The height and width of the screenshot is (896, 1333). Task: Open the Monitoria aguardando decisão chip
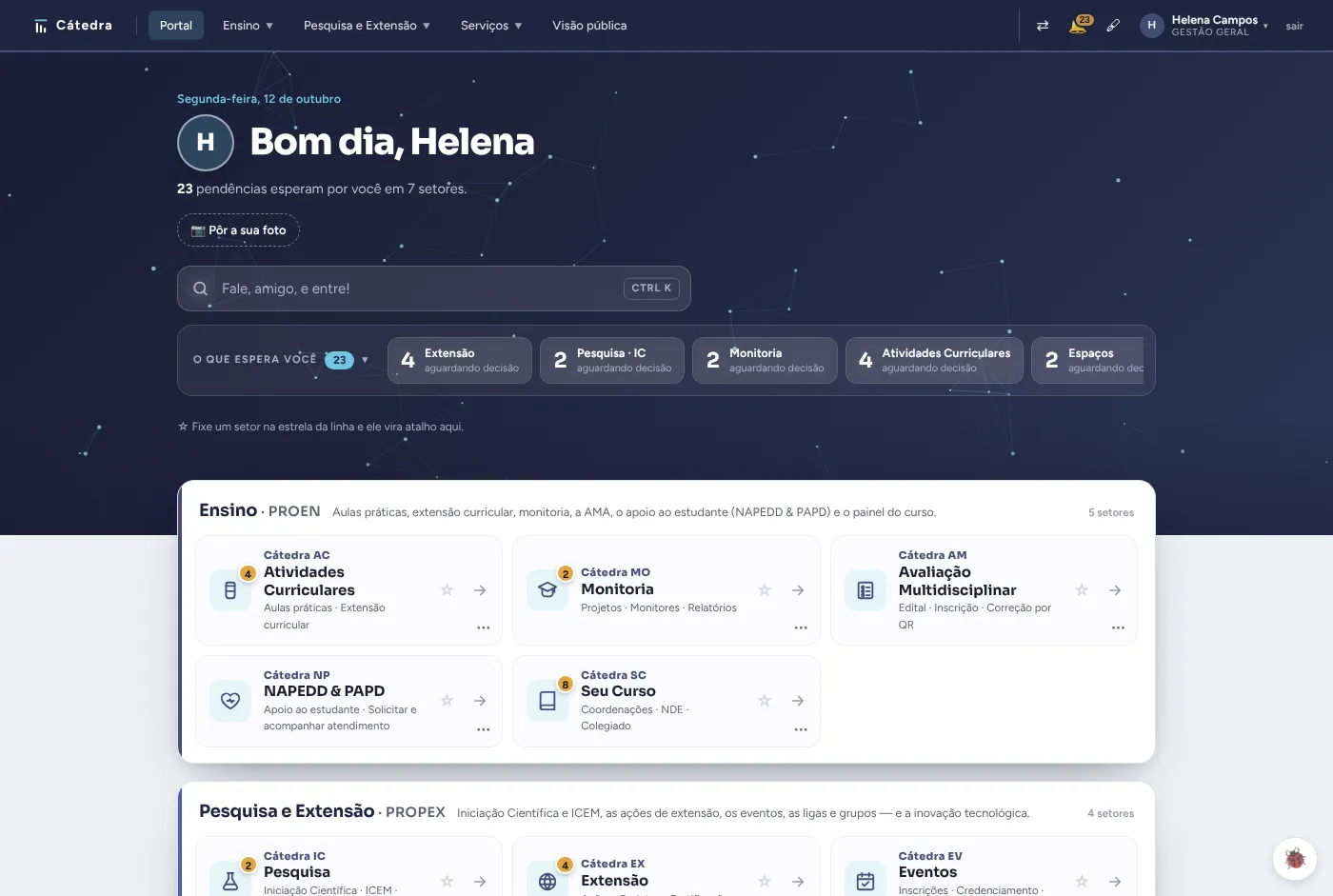point(765,360)
